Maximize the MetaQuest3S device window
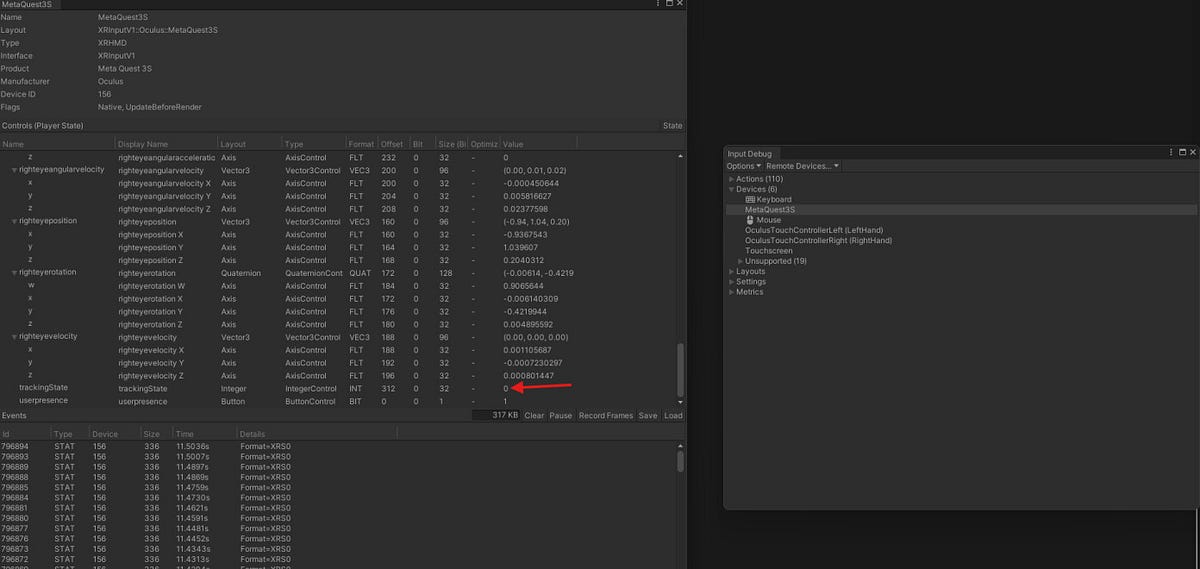The width and height of the screenshot is (1200, 569). pos(669,5)
